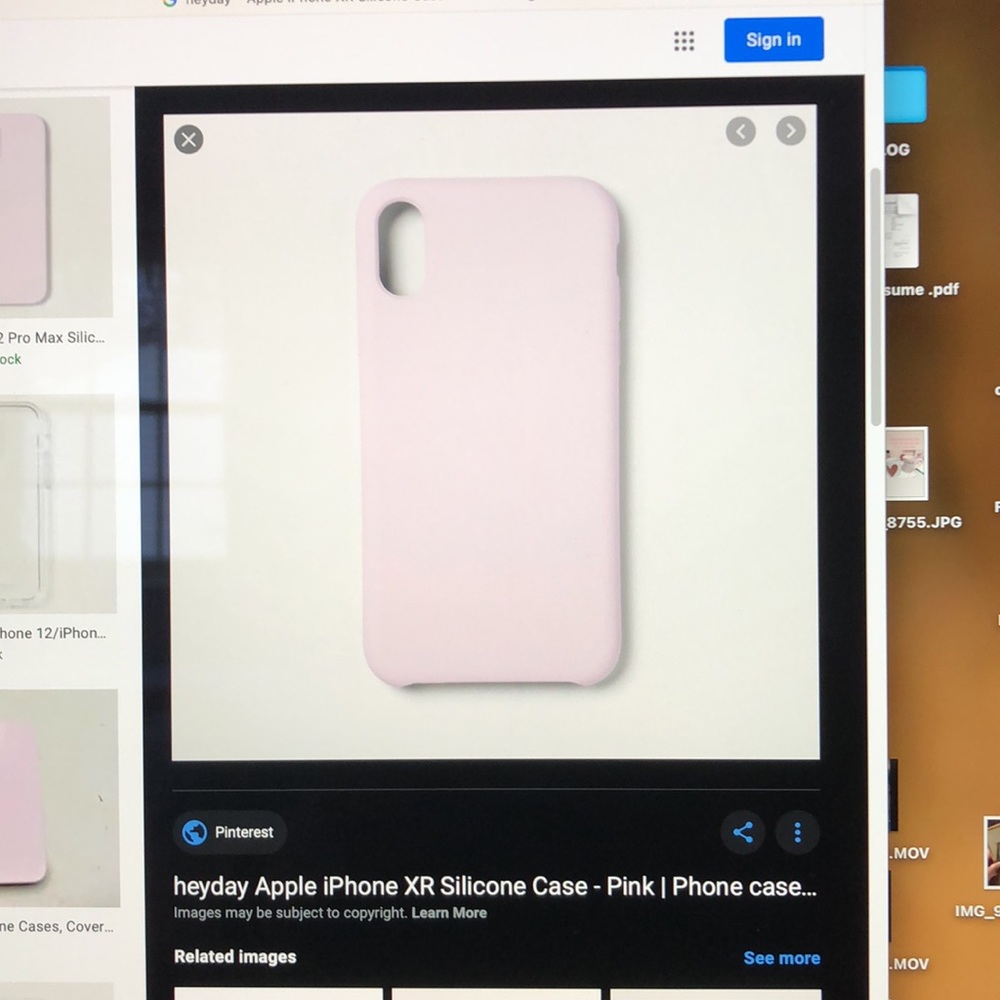Open the Google apps grid icon

pyautogui.click(x=685, y=40)
